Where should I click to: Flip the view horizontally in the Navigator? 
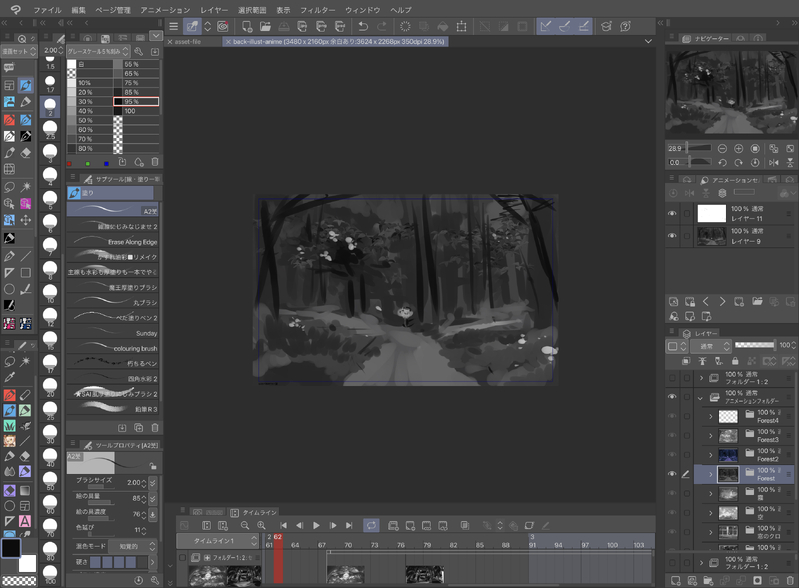click(x=774, y=163)
